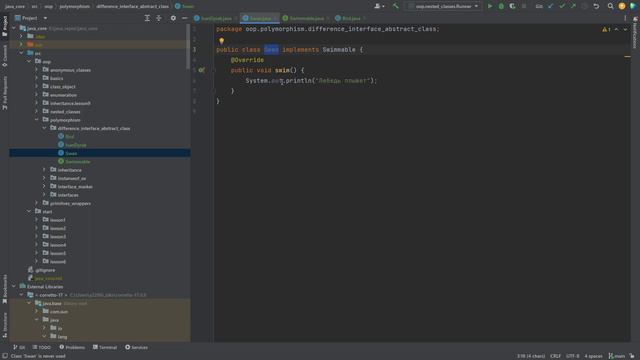Select the Bird class in project tree

tap(70, 137)
